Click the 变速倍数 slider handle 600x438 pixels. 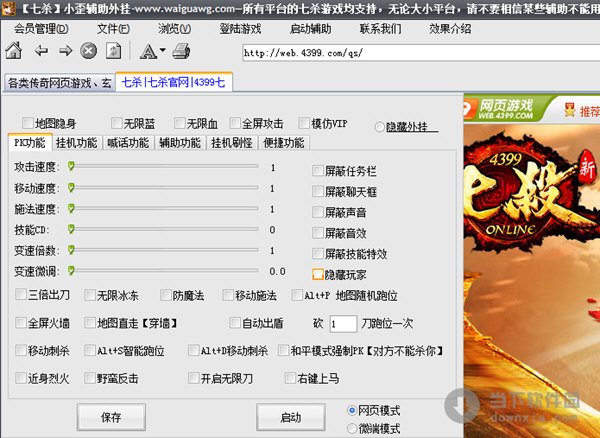[x=71, y=249]
